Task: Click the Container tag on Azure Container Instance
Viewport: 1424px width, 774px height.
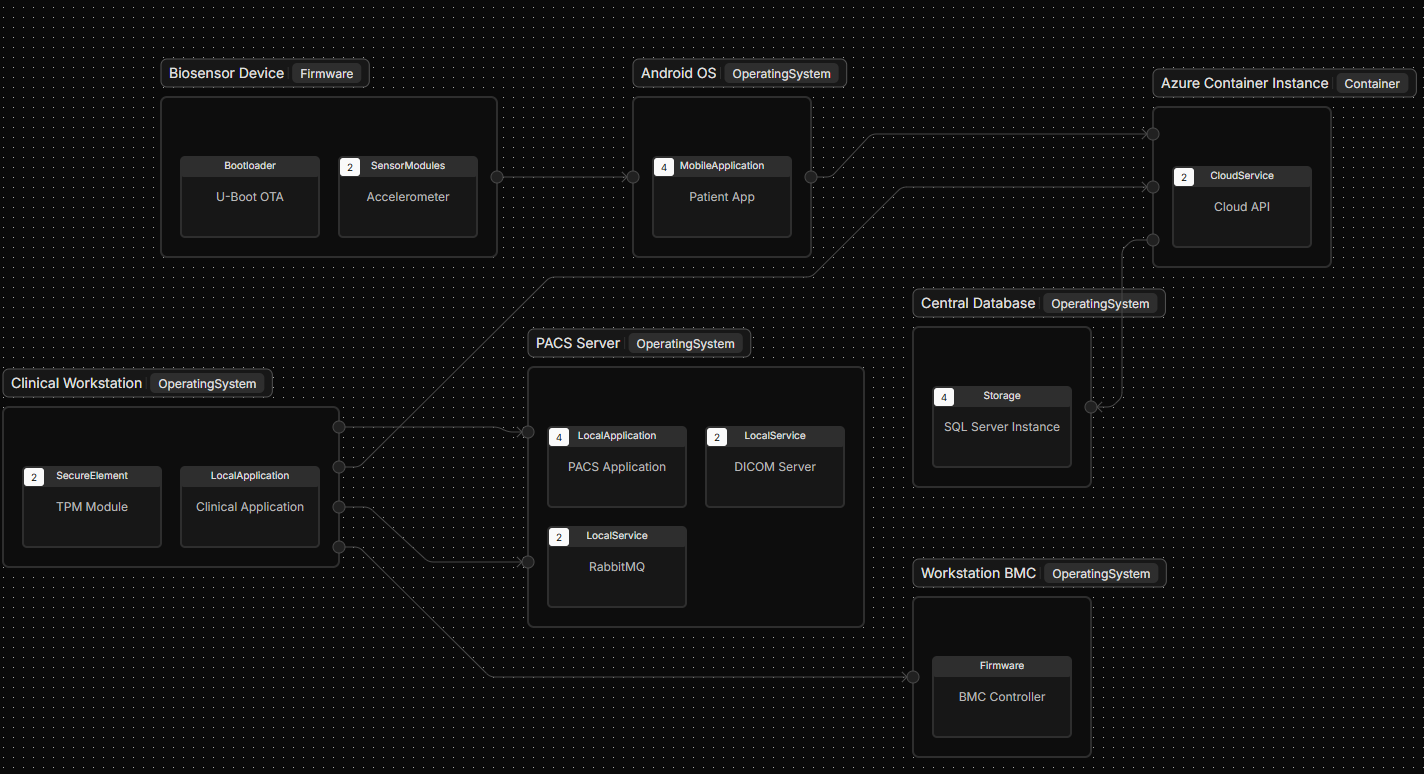Action: click(x=1371, y=83)
